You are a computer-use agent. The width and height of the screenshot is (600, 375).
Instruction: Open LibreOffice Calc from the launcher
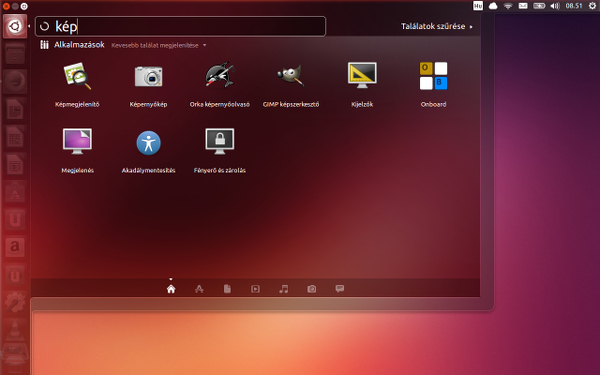(15, 137)
